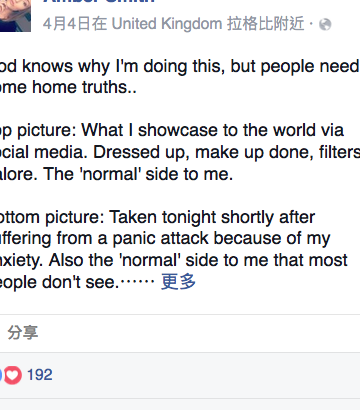
Task: Open the author's profile picture thumbnail
Action: (15, 16)
